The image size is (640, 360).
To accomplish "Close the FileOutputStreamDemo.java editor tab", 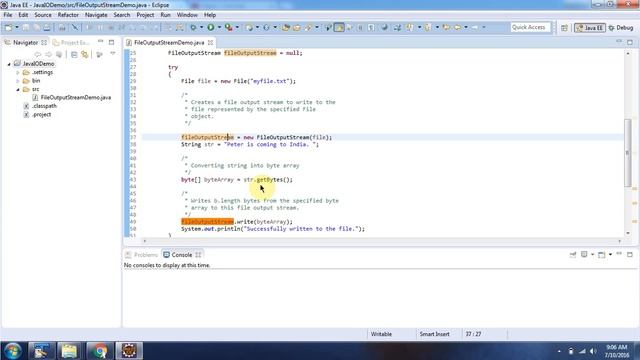I will [210, 42].
